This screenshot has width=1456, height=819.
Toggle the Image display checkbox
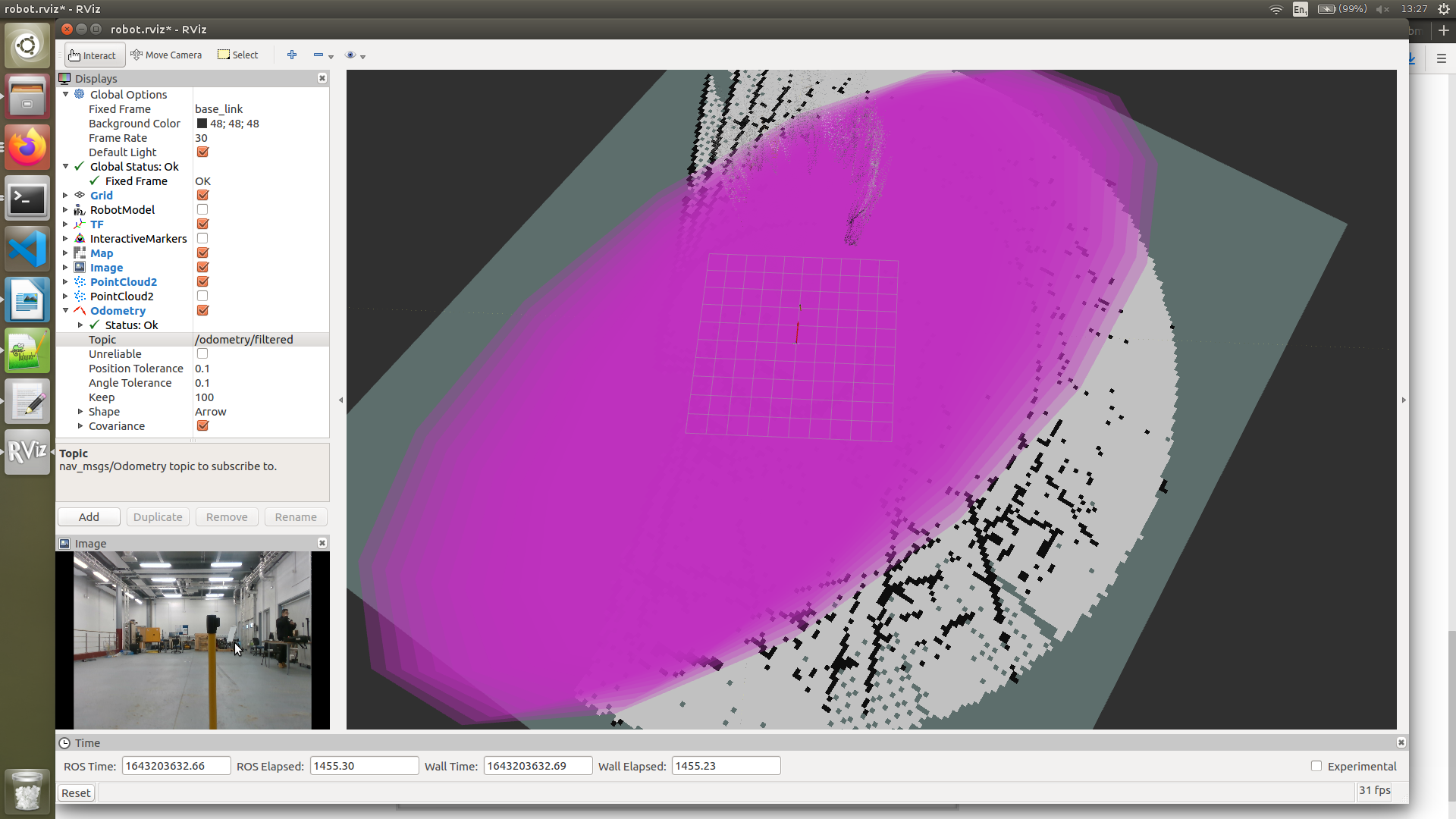point(202,267)
